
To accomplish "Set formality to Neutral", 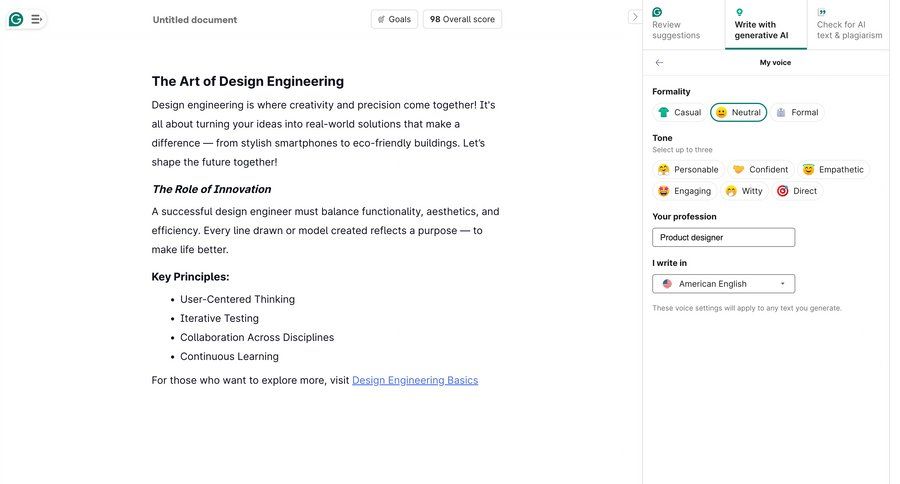I will [738, 113].
